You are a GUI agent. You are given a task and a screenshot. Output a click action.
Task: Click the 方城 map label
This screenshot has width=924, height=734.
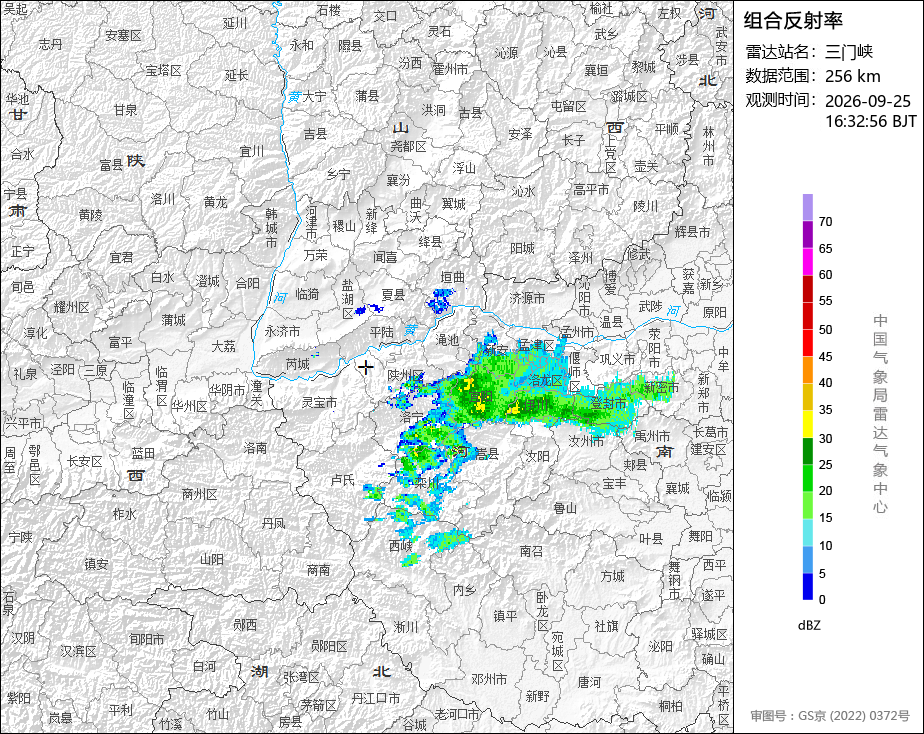point(612,576)
